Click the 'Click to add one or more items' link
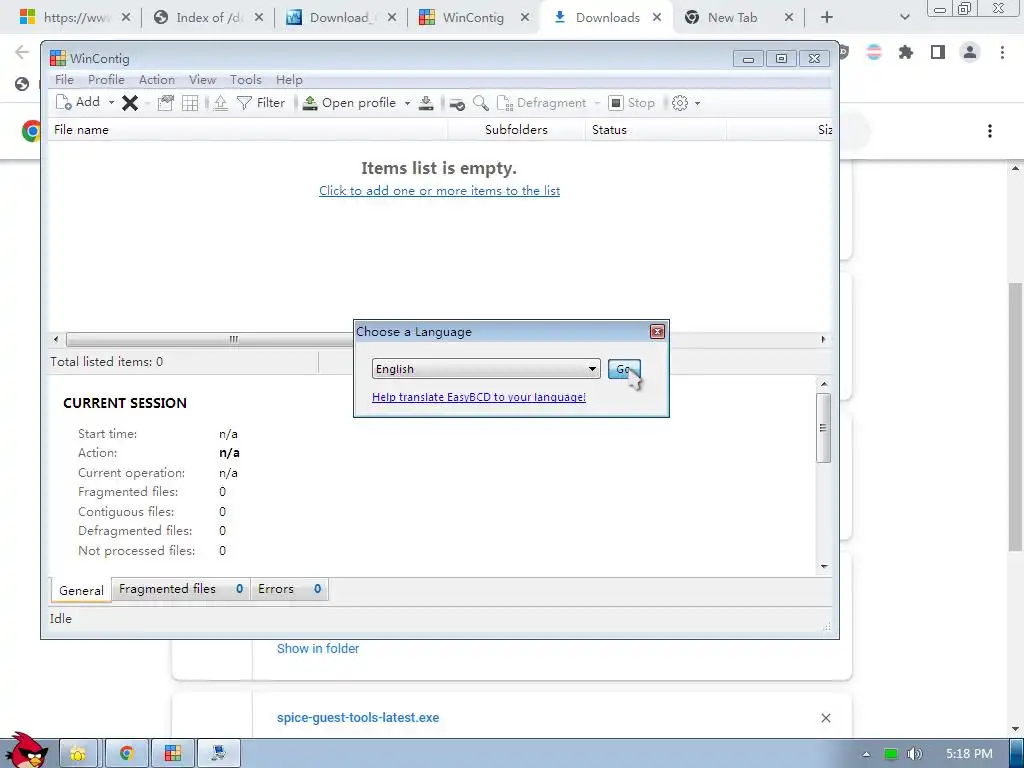The width and height of the screenshot is (1024, 768). coord(440,191)
